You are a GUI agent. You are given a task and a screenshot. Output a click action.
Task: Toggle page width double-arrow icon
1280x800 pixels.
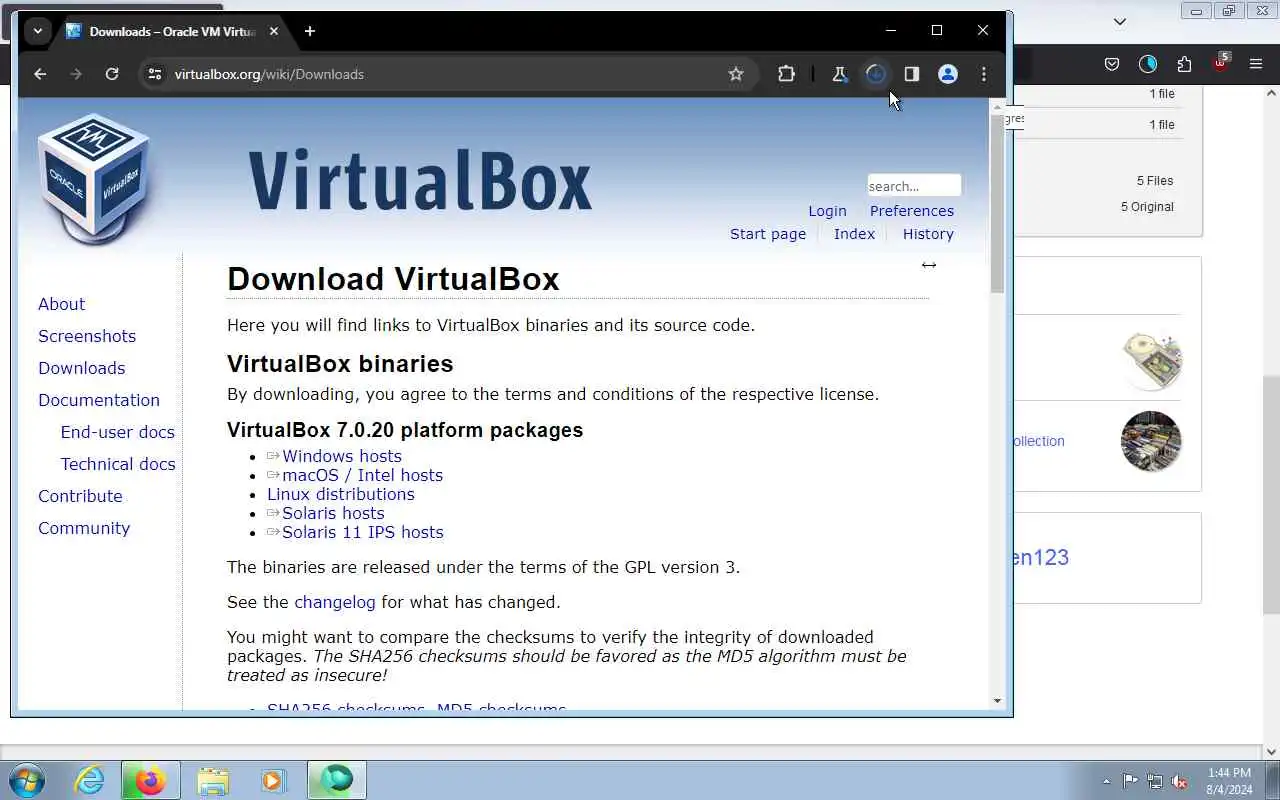[x=929, y=265]
